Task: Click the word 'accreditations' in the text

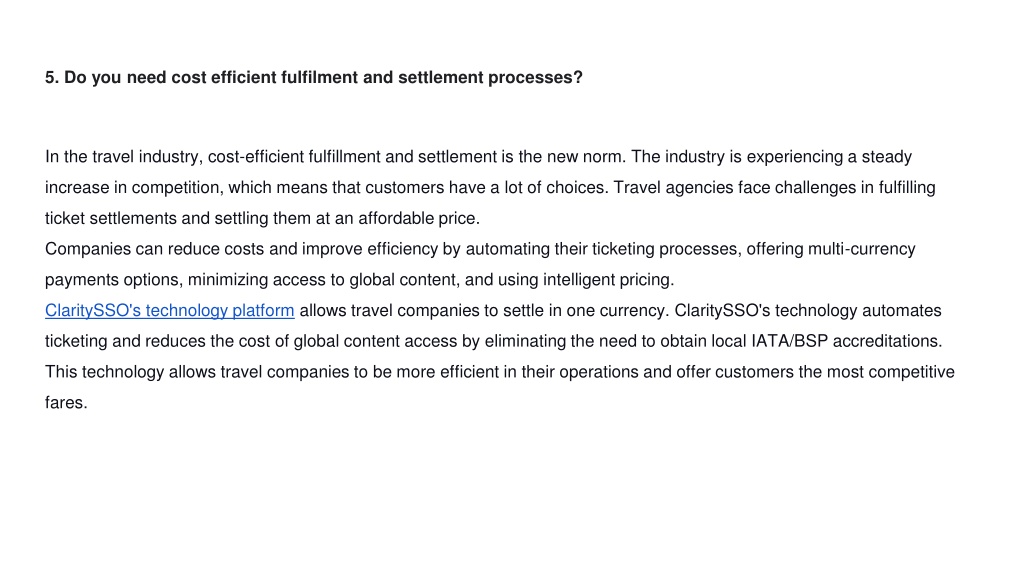Action: pyautogui.click(x=887, y=341)
